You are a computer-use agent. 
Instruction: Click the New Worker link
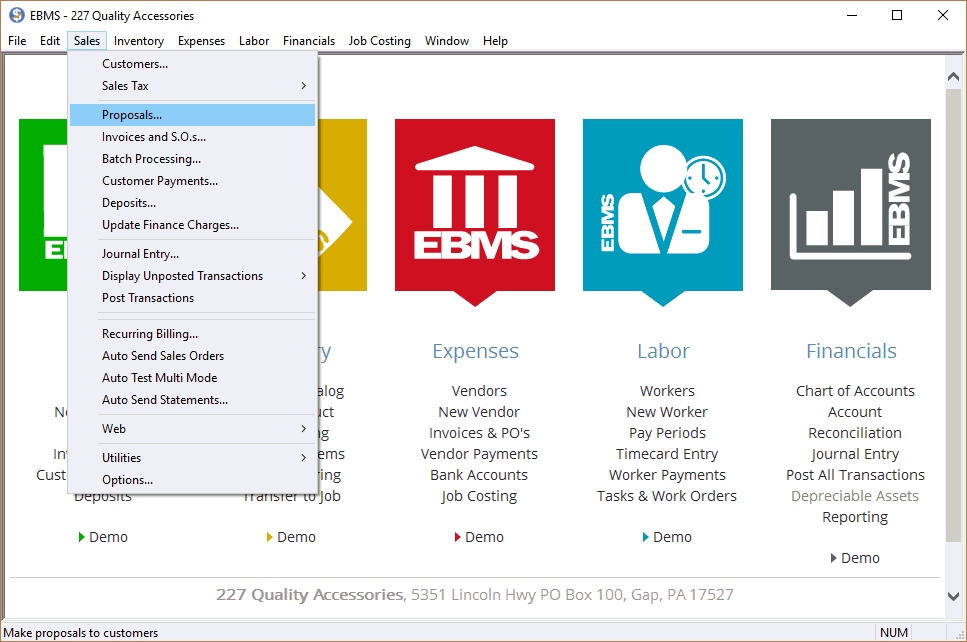coord(667,412)
